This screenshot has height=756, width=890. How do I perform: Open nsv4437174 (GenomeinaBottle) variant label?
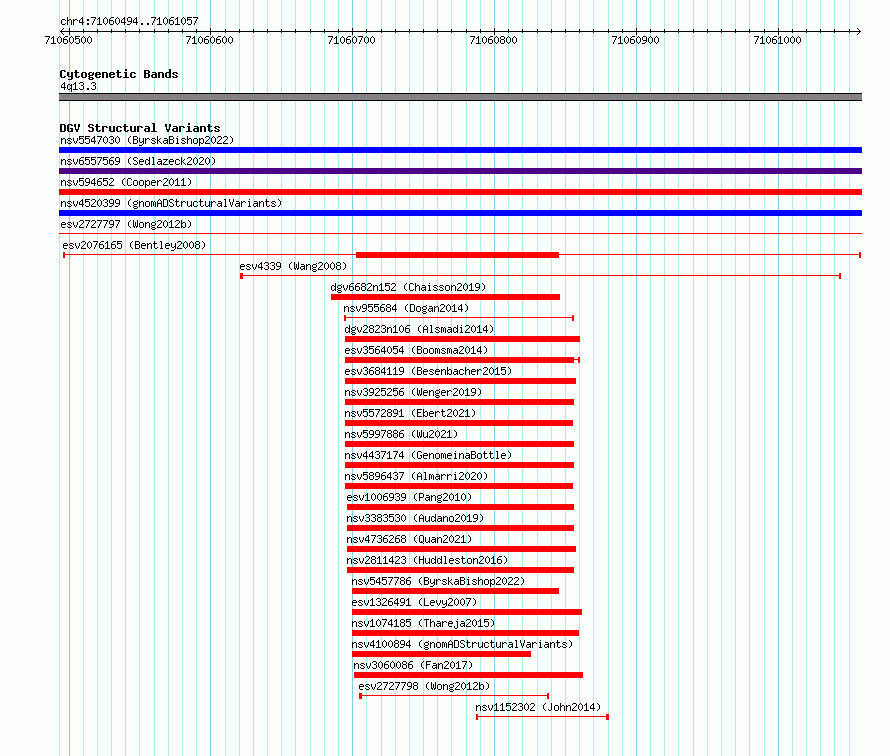(428, 455)
